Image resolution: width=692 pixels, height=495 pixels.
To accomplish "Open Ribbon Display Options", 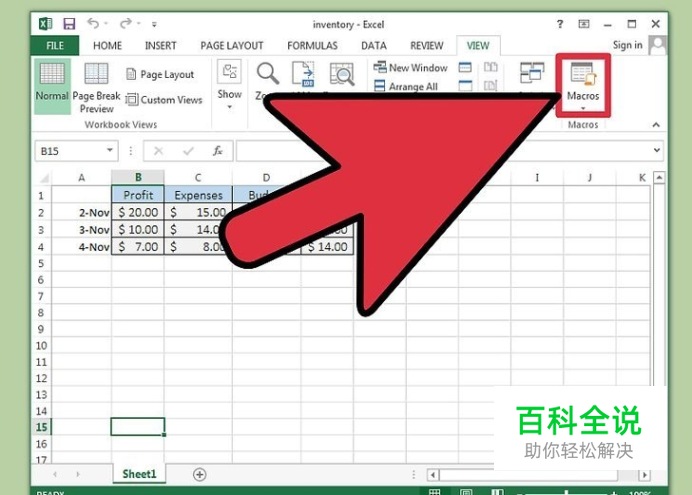I will coord(583,24).
